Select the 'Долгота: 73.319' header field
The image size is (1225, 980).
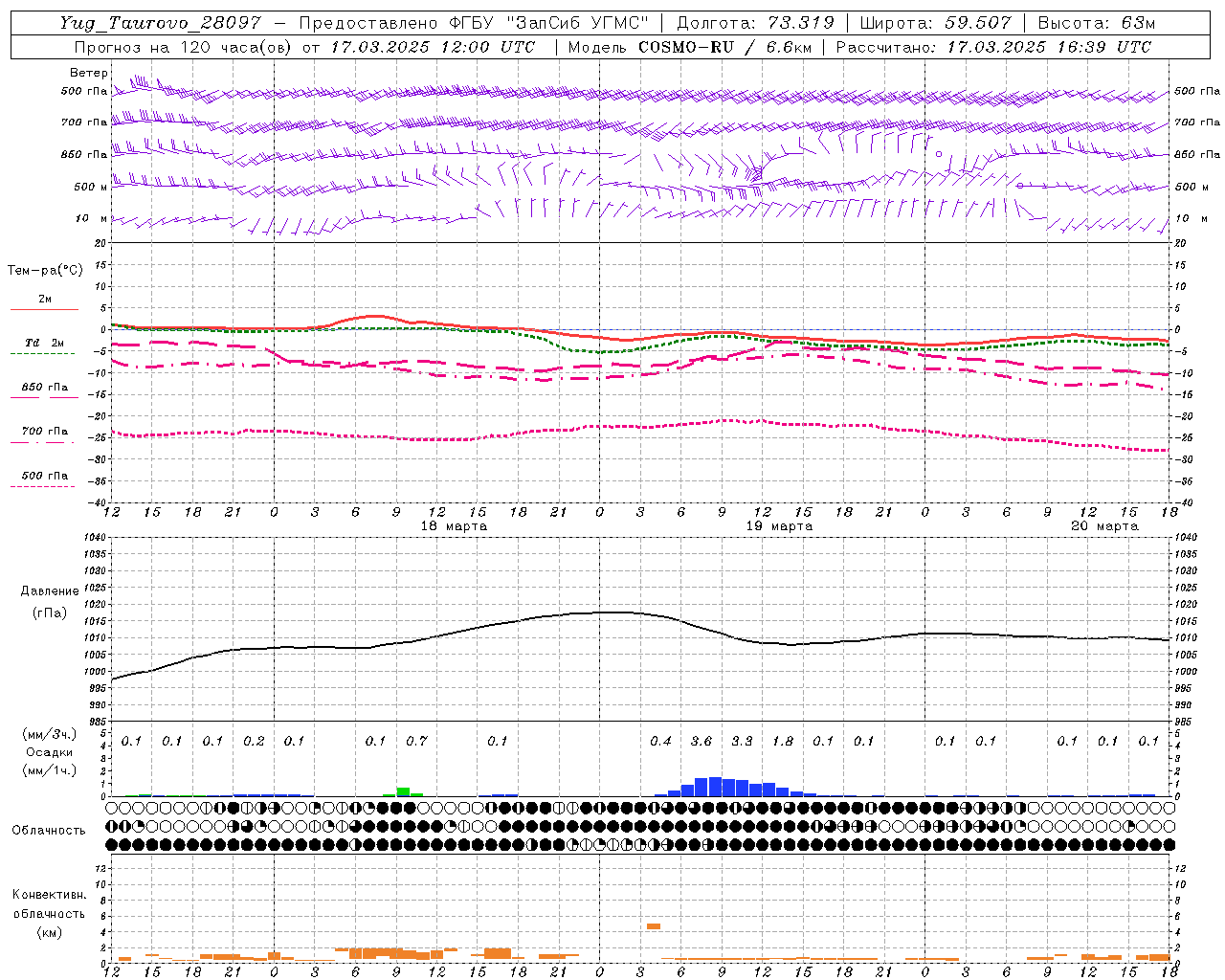tap(755, 23)
